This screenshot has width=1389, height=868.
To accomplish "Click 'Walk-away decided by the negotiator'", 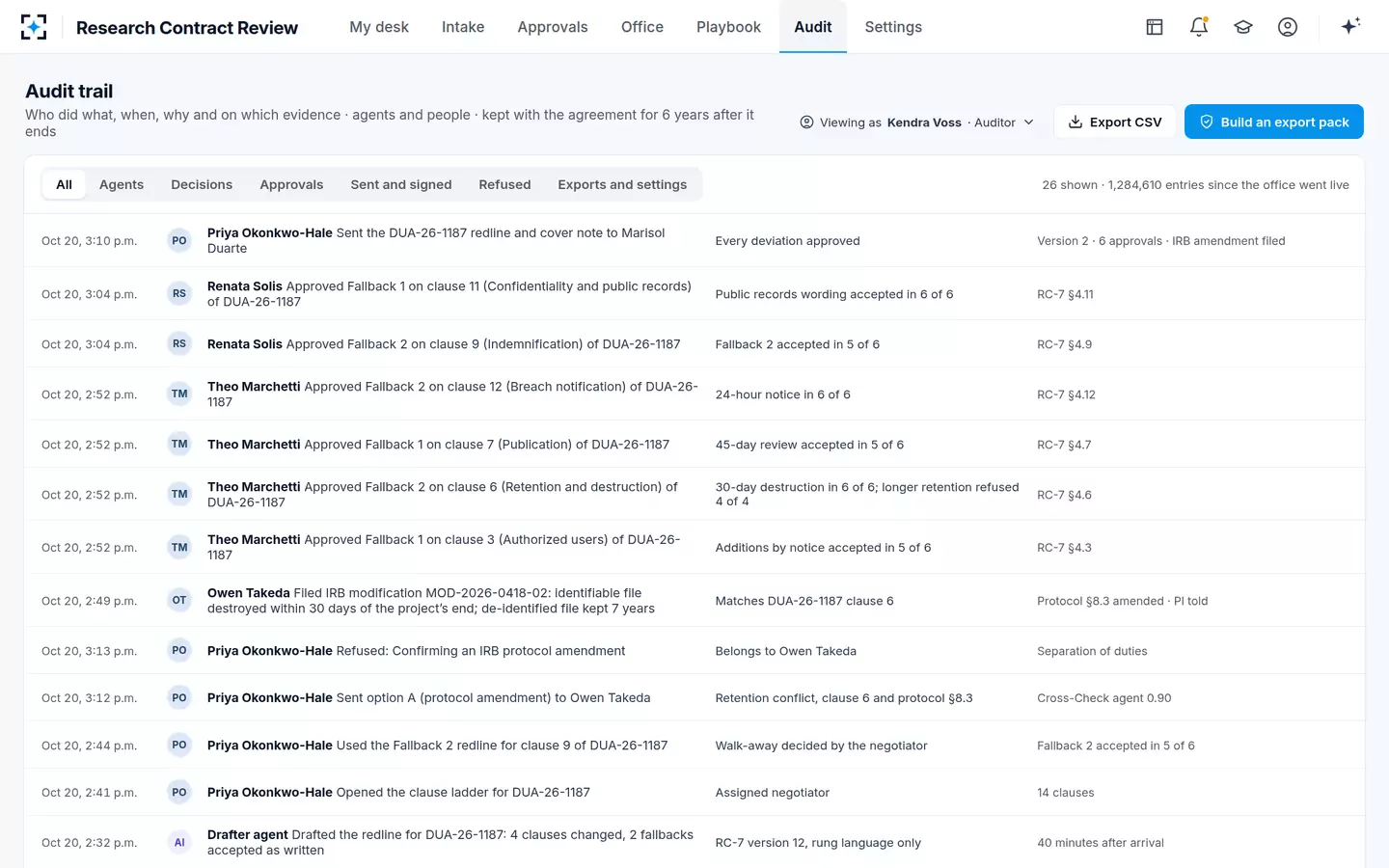I will click(x=821, y=746).
